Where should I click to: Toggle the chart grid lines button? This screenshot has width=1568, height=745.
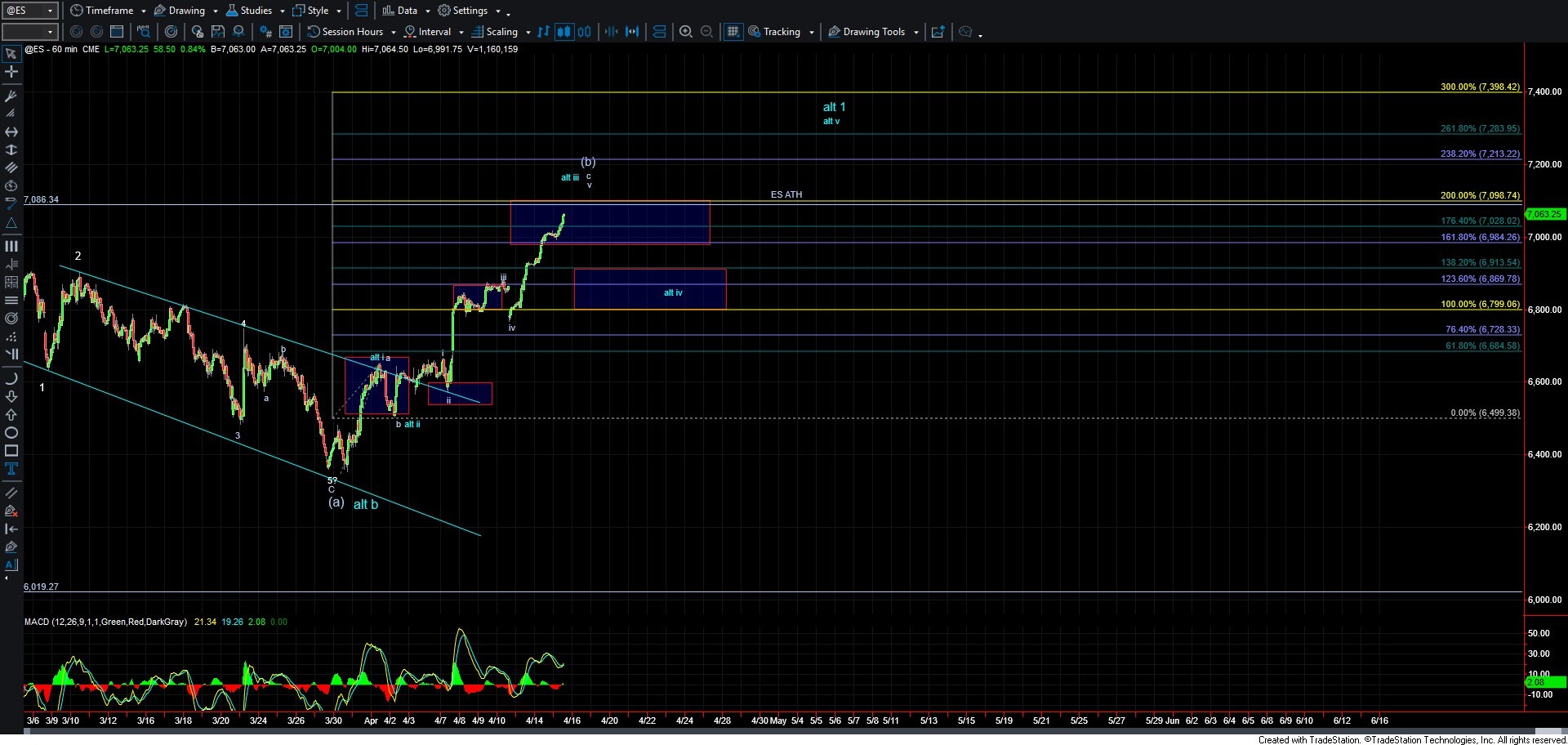(733, 32)
